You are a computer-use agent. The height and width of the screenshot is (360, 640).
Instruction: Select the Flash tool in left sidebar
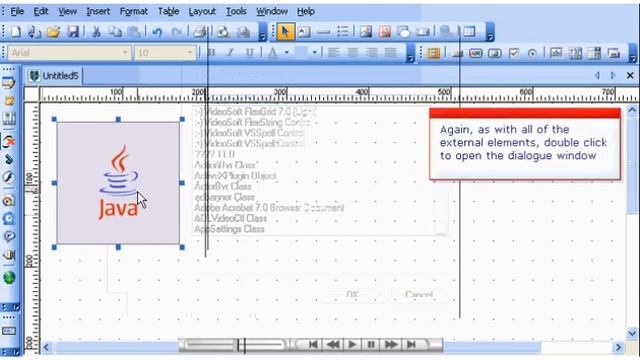tap(9, 177)
